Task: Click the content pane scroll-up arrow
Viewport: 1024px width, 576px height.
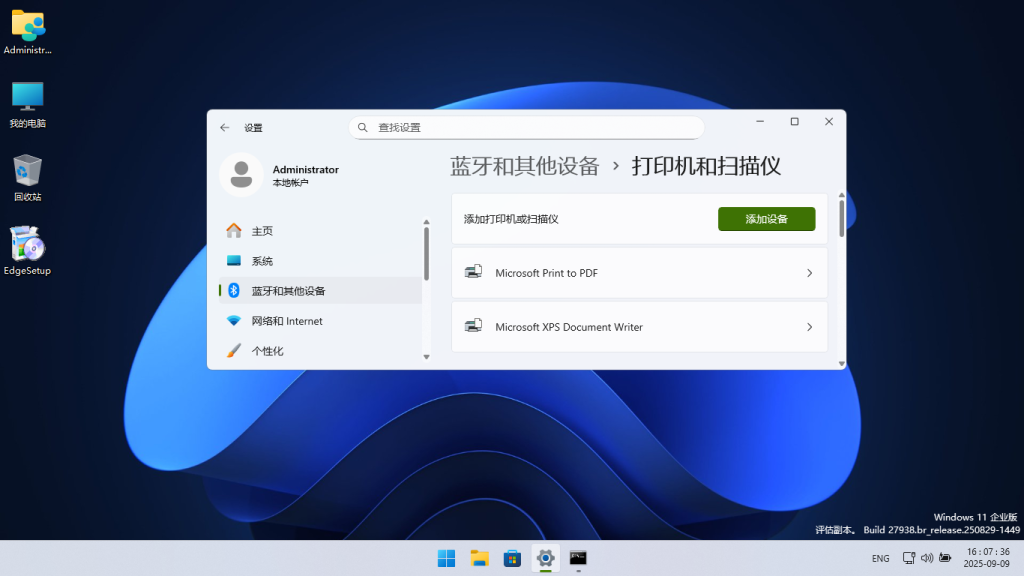Action: click(x=841, y=195)
